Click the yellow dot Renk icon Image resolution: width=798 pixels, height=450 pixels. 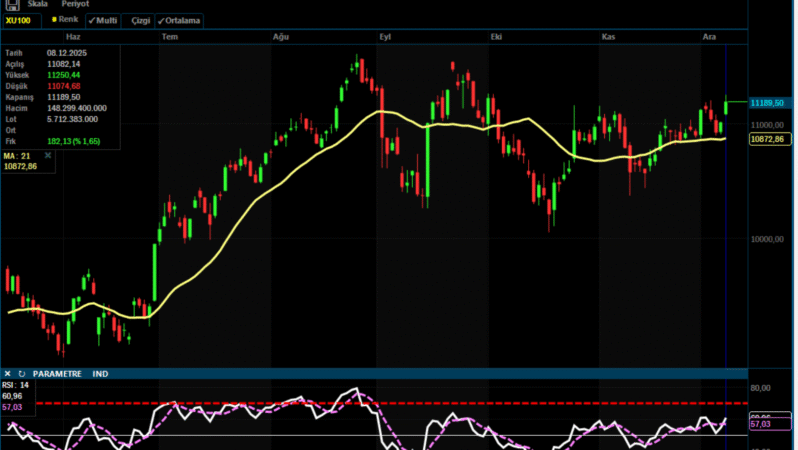pos(54,20)
